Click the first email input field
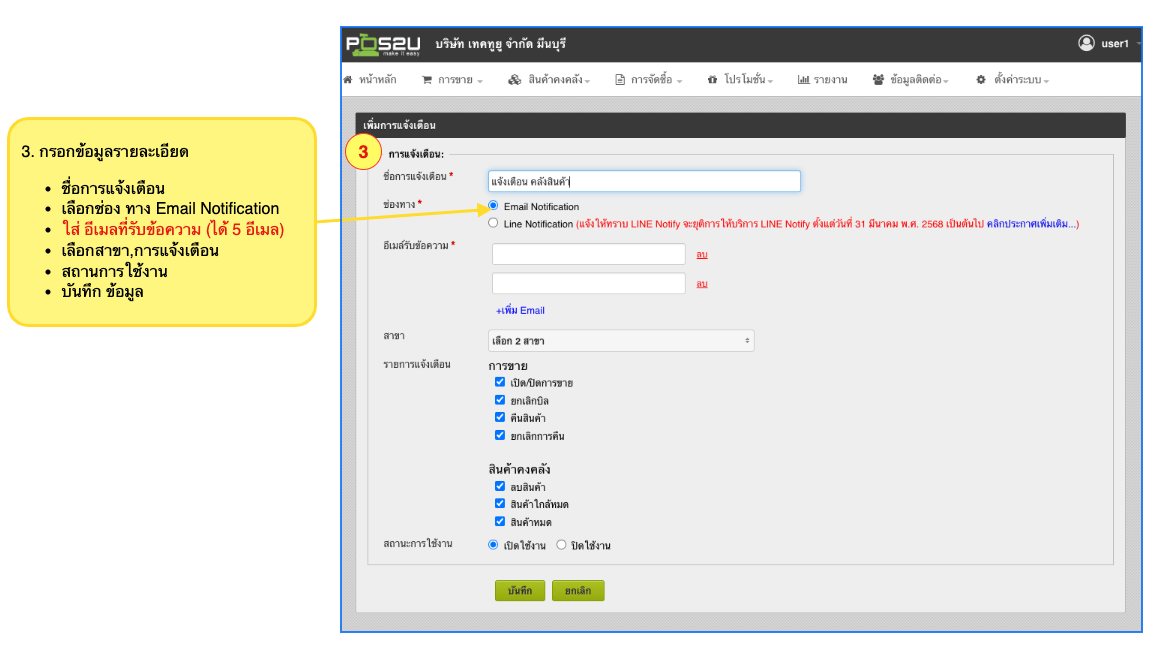 (x=588, y=254)
